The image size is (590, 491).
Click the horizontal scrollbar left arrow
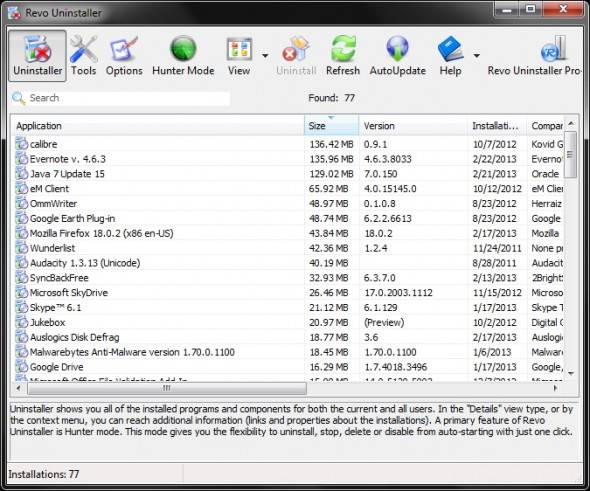(18, 388)
